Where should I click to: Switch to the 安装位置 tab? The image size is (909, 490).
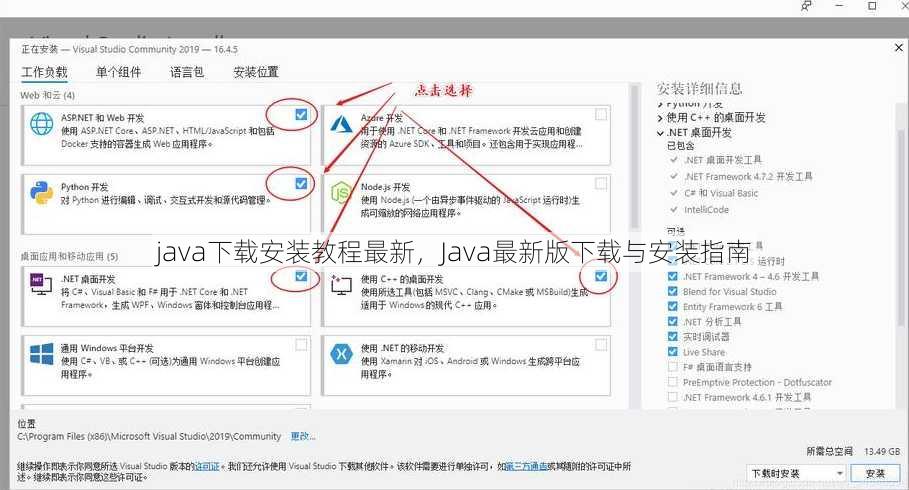coord(256,72)
